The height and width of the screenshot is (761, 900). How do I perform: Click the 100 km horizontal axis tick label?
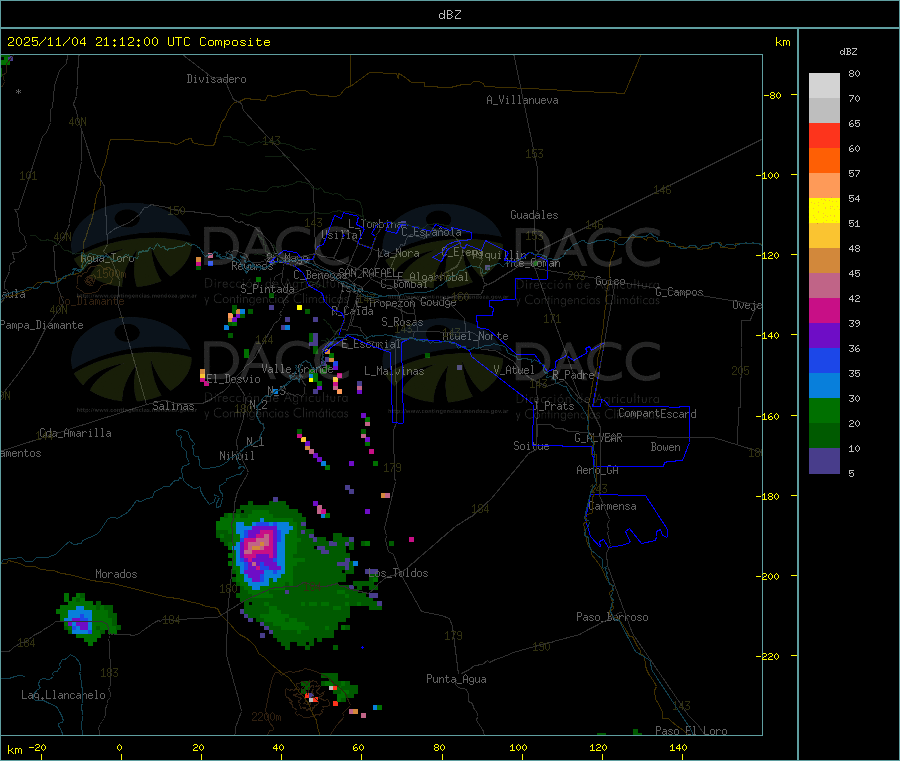(518, 747)
